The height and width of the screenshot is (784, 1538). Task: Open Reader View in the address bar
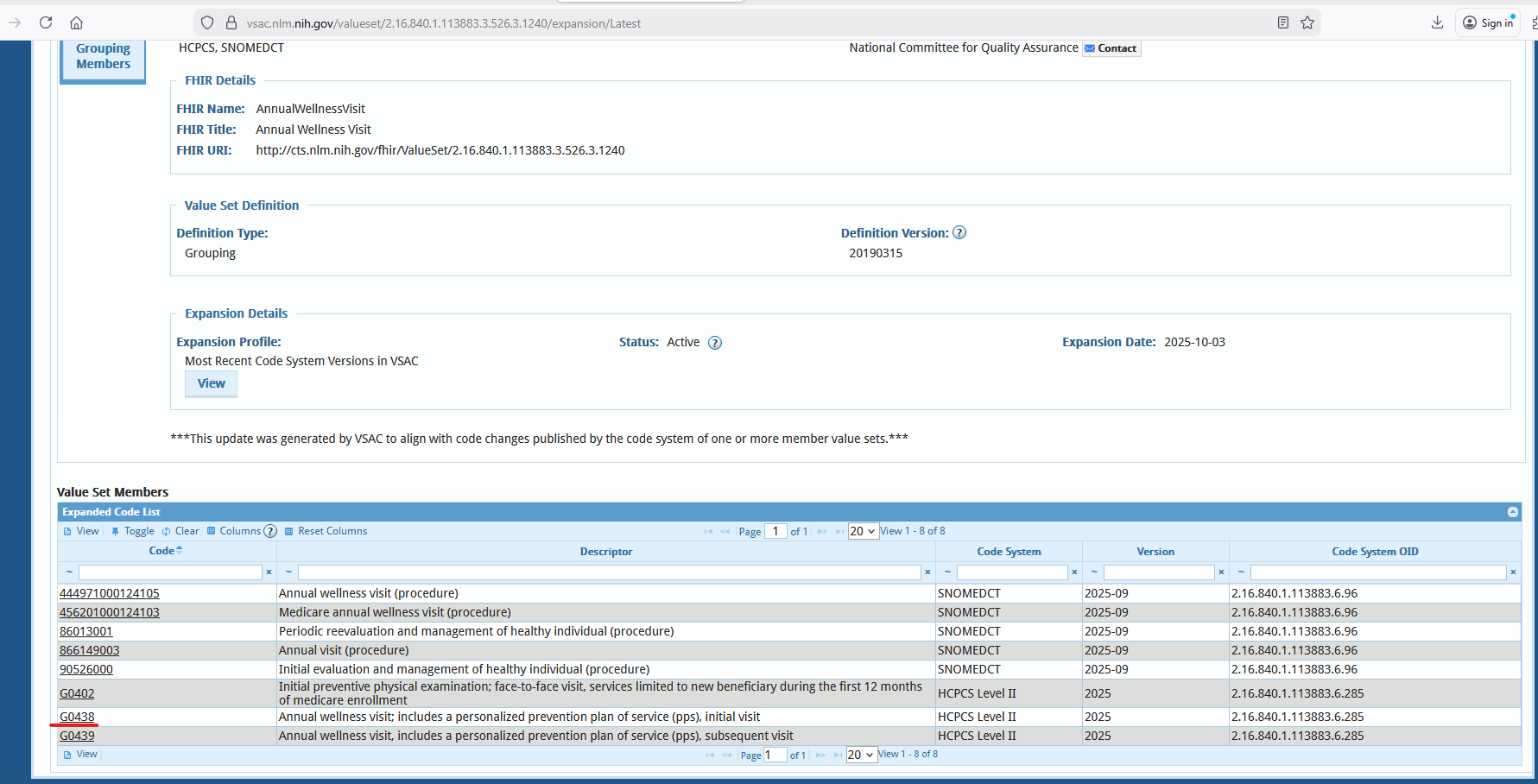point(1283,22)
